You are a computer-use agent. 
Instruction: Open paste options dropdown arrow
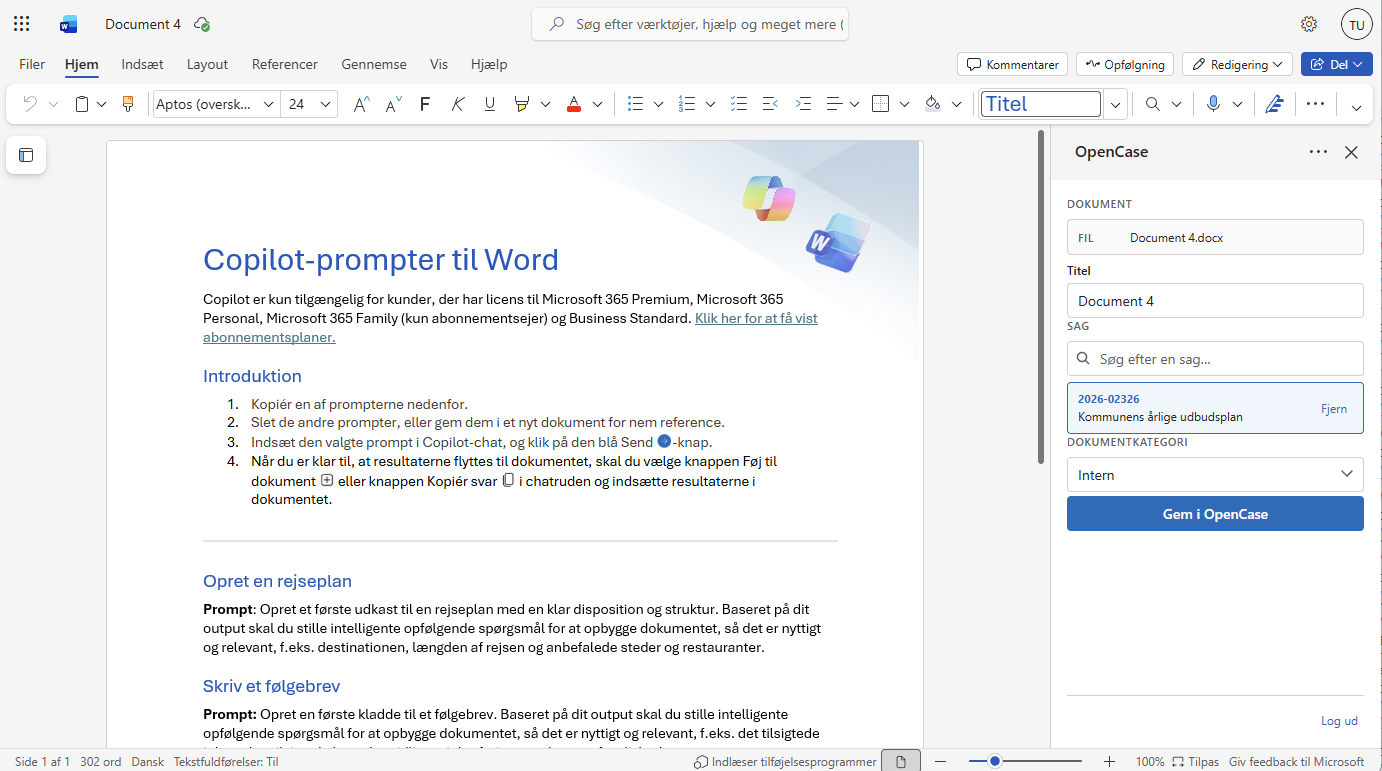click(x=101, y=104)
